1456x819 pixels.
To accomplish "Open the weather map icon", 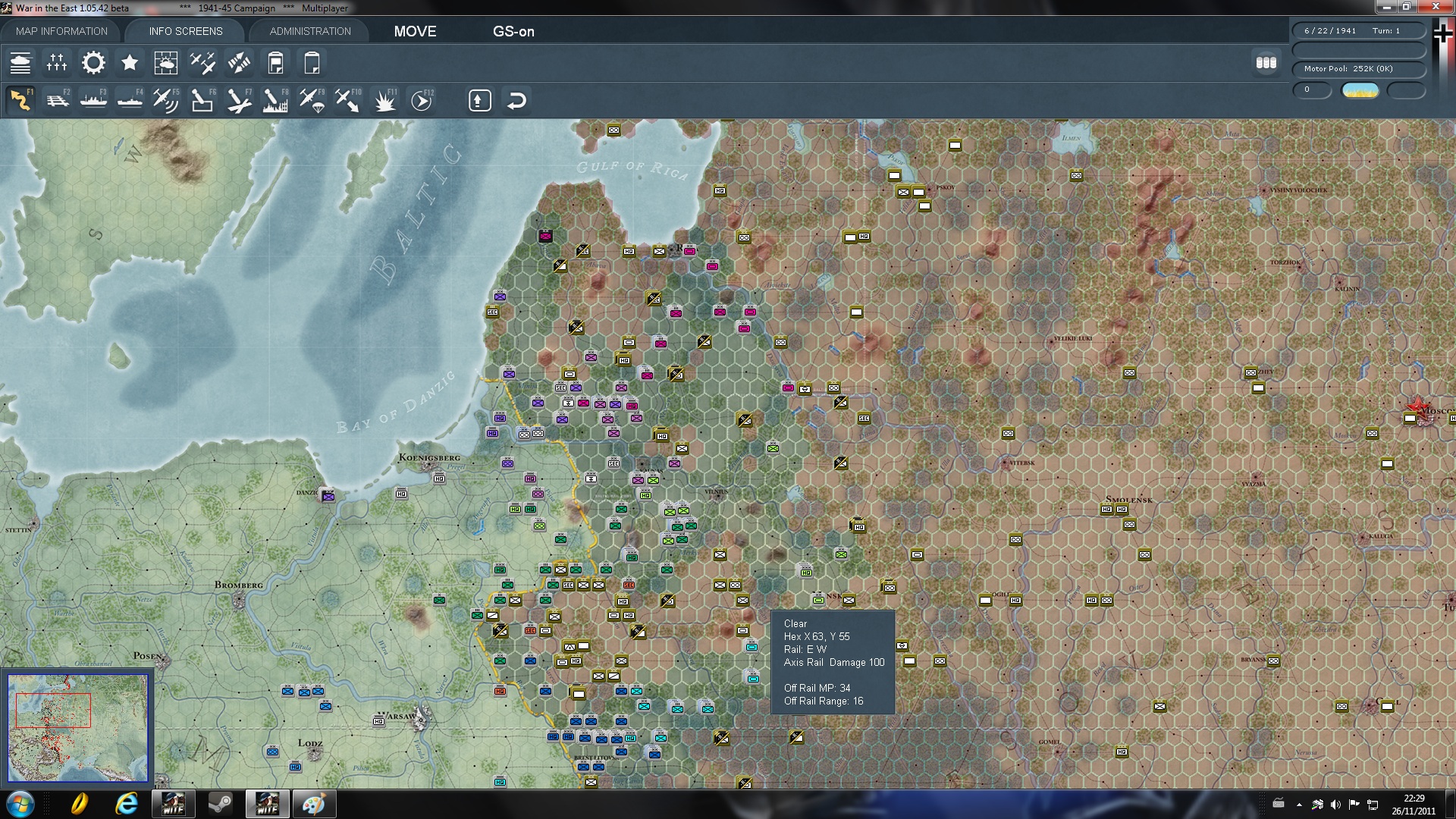I will 166,63.
